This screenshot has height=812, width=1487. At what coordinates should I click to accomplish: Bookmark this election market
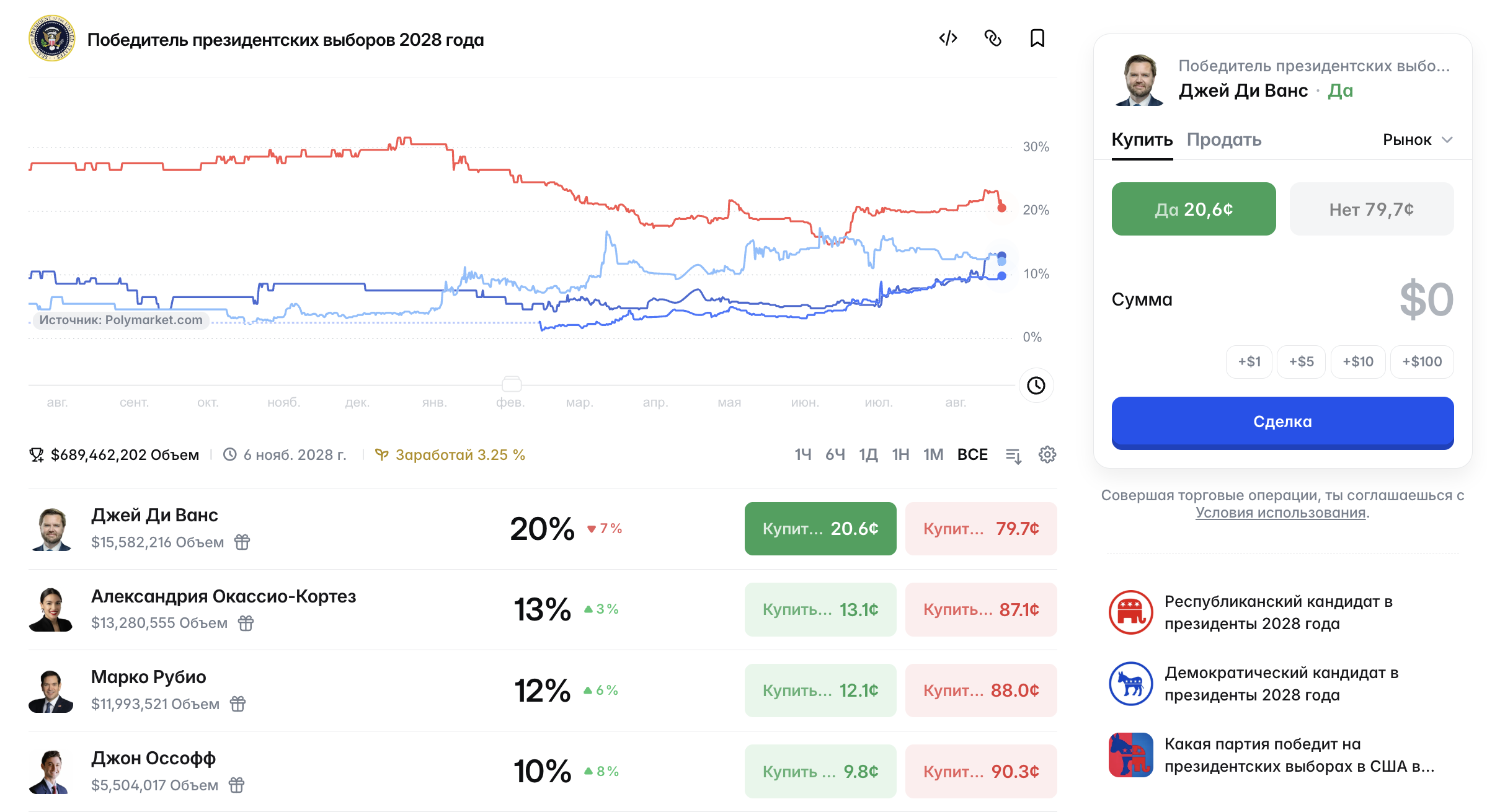(x=1037, y=38)
